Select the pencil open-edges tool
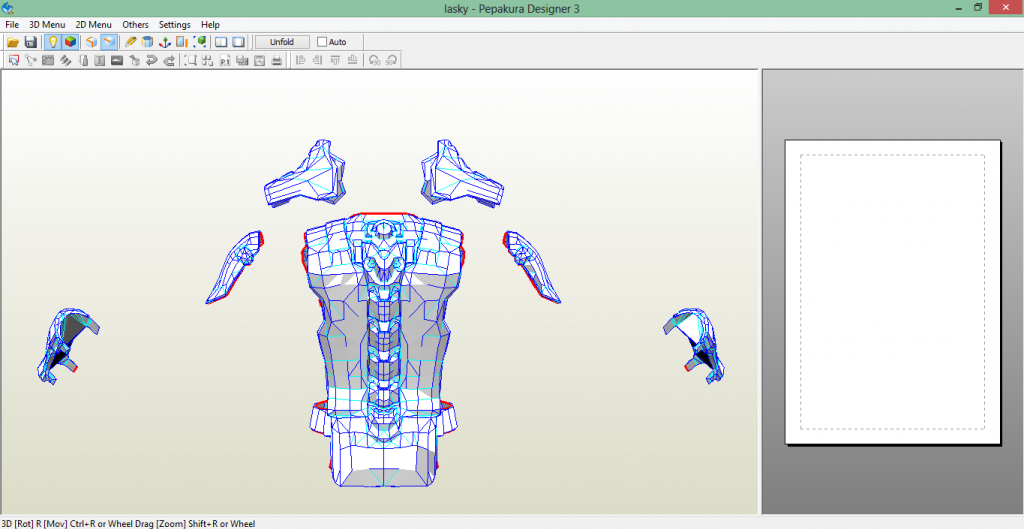1024x529 pixels. (x=131, y=42)
